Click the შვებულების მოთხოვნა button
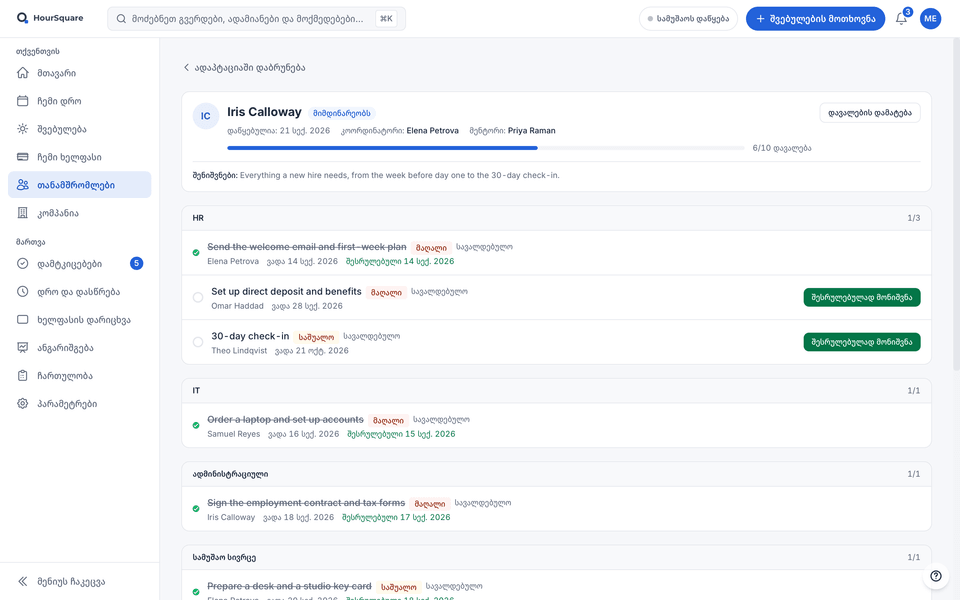The height and width of the screenshot is (600, 960). click(815, 18)
